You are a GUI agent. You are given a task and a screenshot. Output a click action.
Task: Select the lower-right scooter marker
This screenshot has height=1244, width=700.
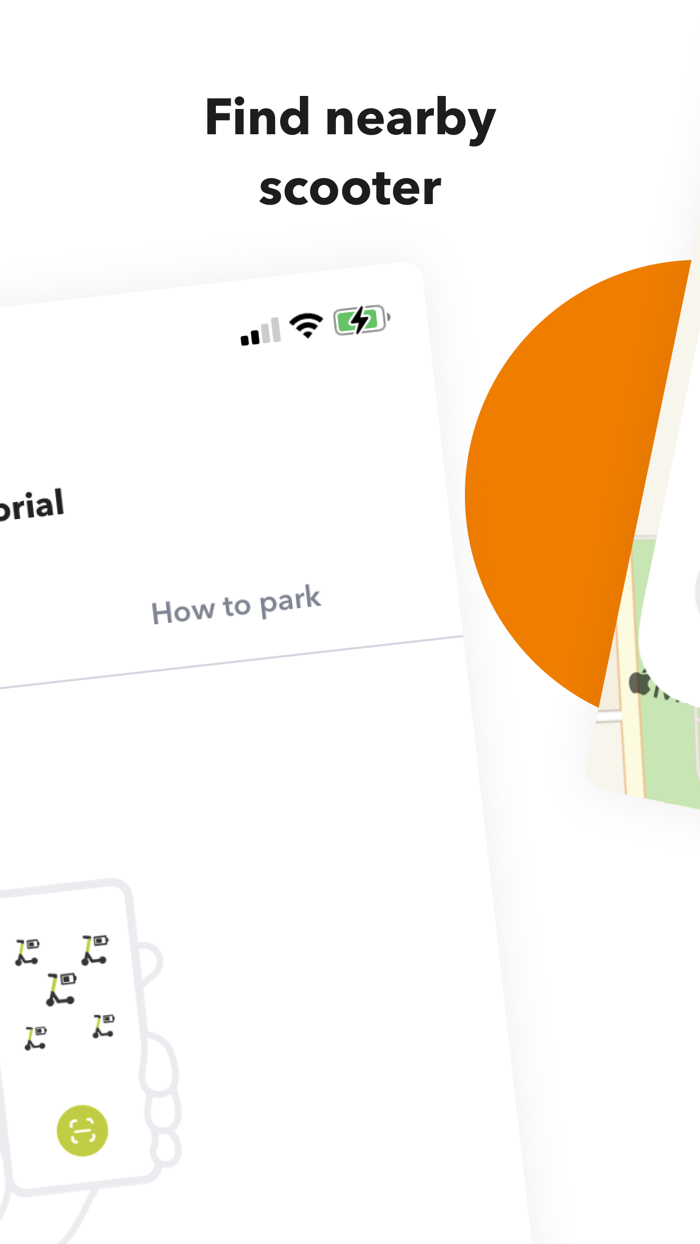click(x=103, y=1026)
